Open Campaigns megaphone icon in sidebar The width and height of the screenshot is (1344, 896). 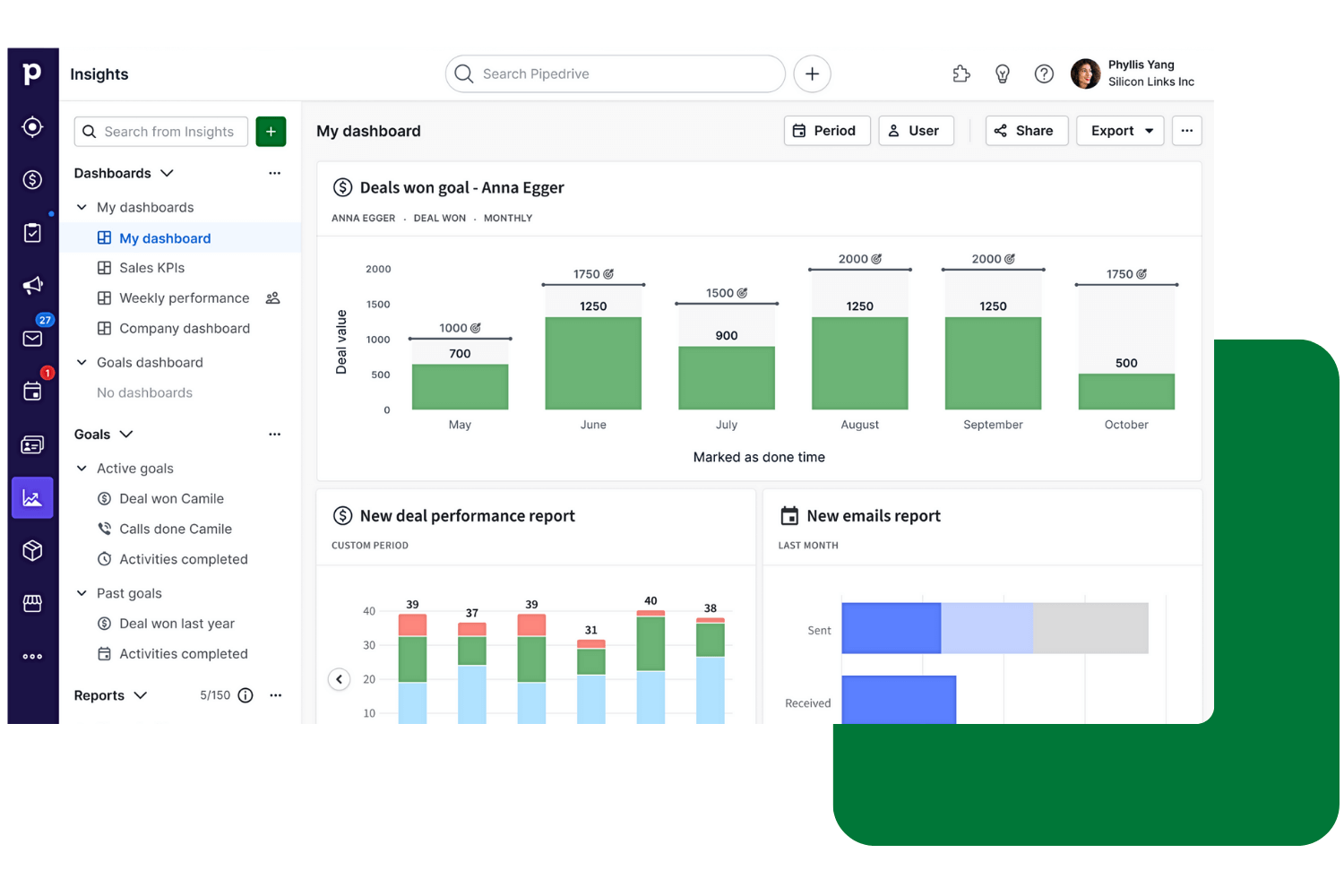tap(32, 286)
